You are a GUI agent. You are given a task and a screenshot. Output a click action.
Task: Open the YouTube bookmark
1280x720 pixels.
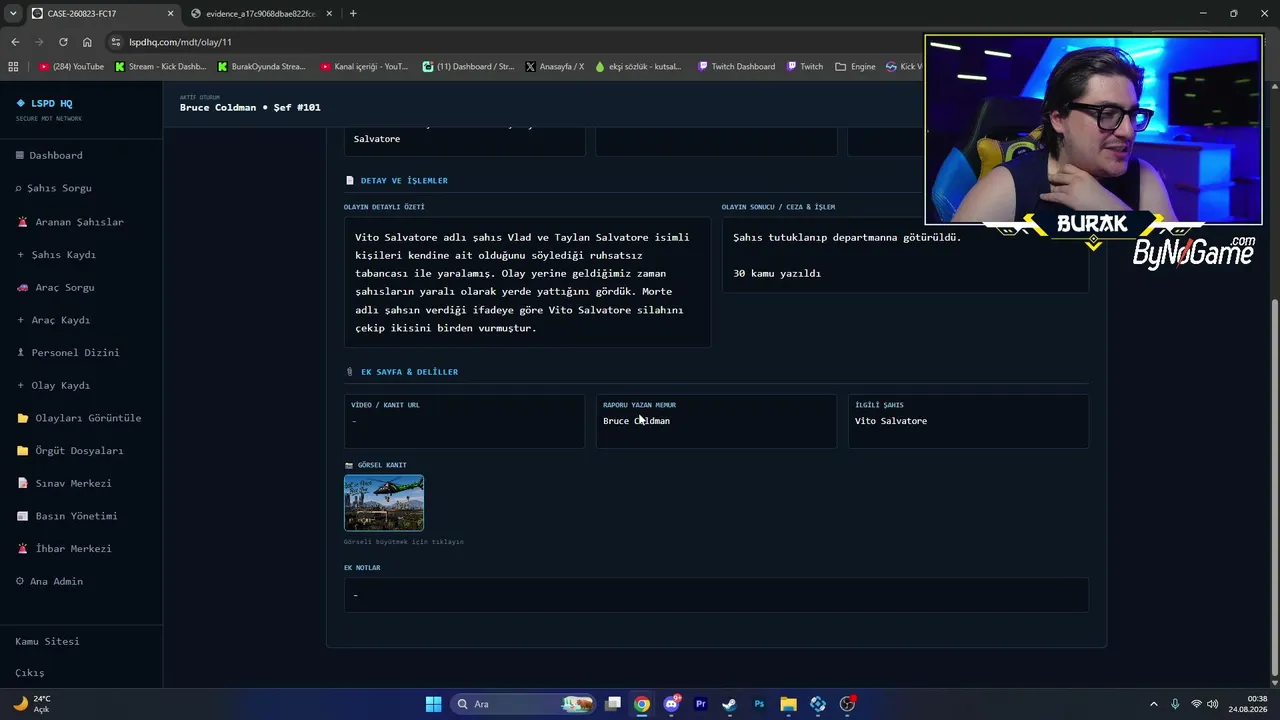(72, 67)
